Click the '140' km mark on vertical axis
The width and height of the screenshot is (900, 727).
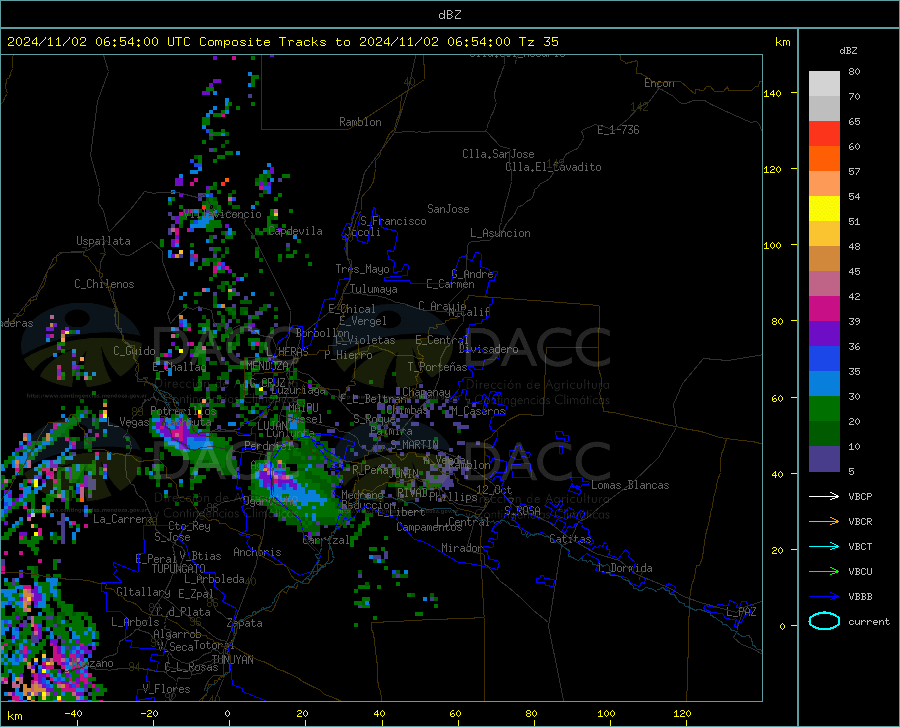(773, 93)
